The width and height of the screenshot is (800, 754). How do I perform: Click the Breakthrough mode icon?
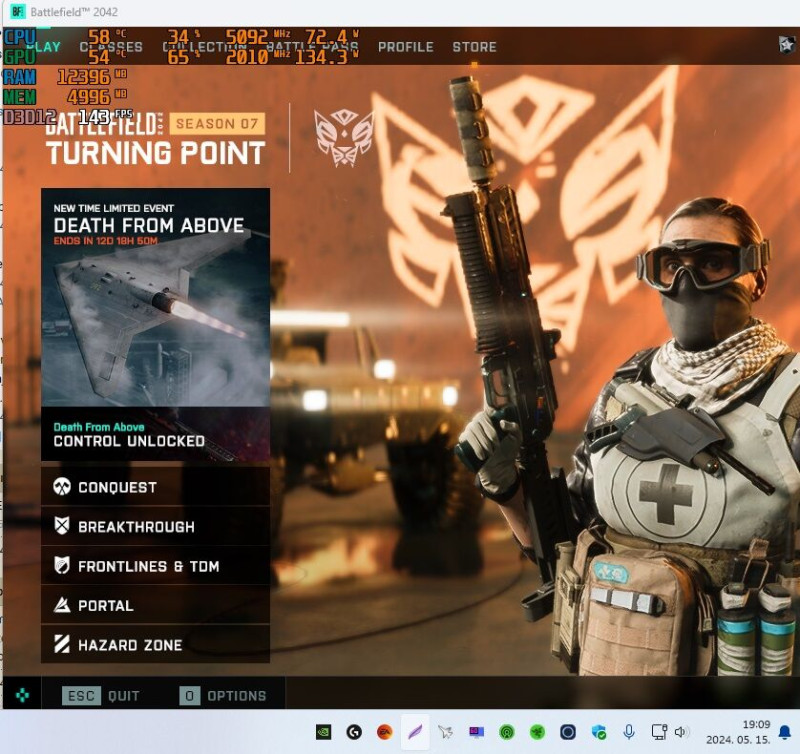tap(62, 525)
